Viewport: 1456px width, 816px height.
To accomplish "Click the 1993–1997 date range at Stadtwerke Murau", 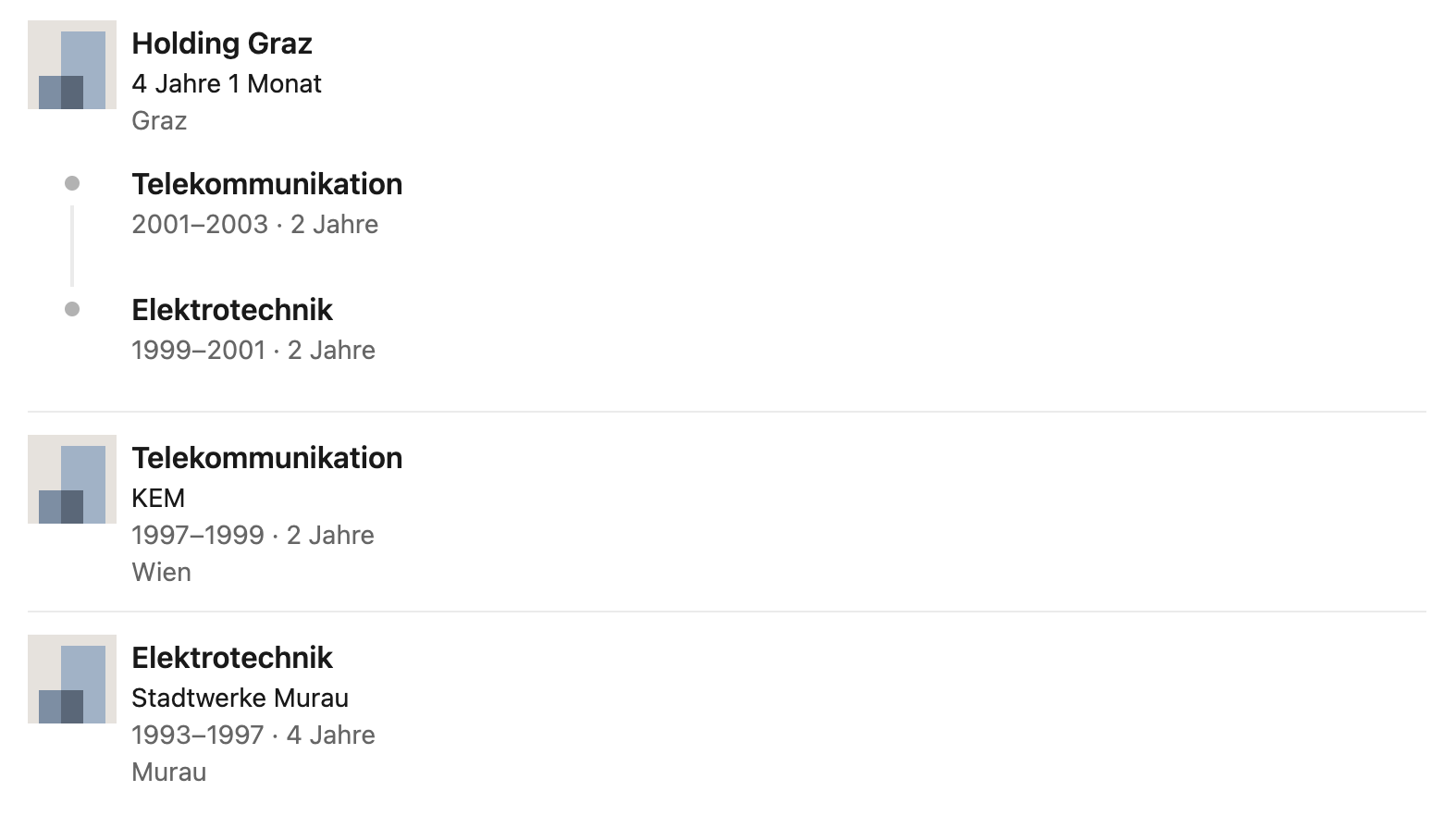I will pyautogui.click(x=198, y=735).
